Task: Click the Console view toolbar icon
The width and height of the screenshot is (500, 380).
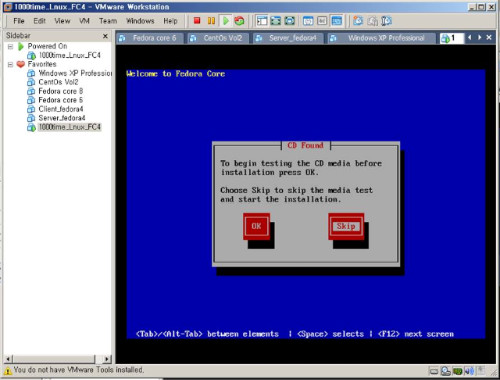Action: click(337, 21)
